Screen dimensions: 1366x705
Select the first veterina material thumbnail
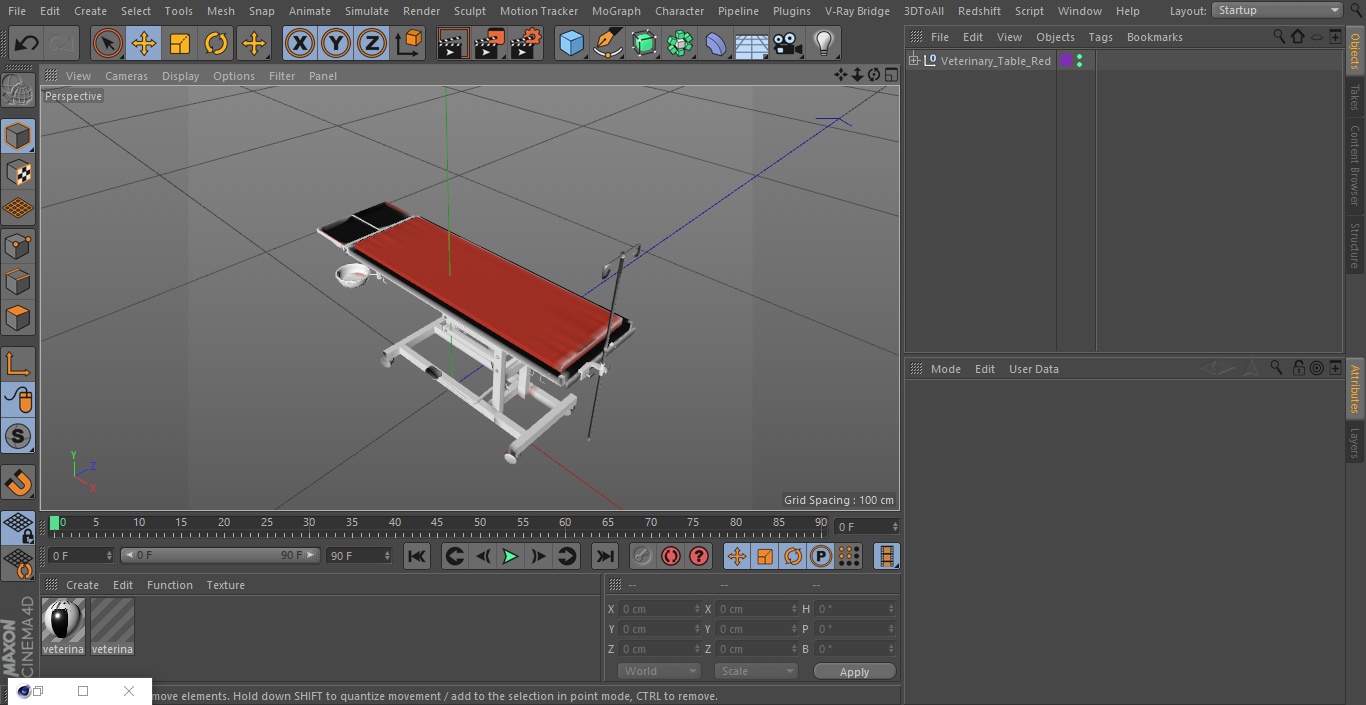coord(63,626)
